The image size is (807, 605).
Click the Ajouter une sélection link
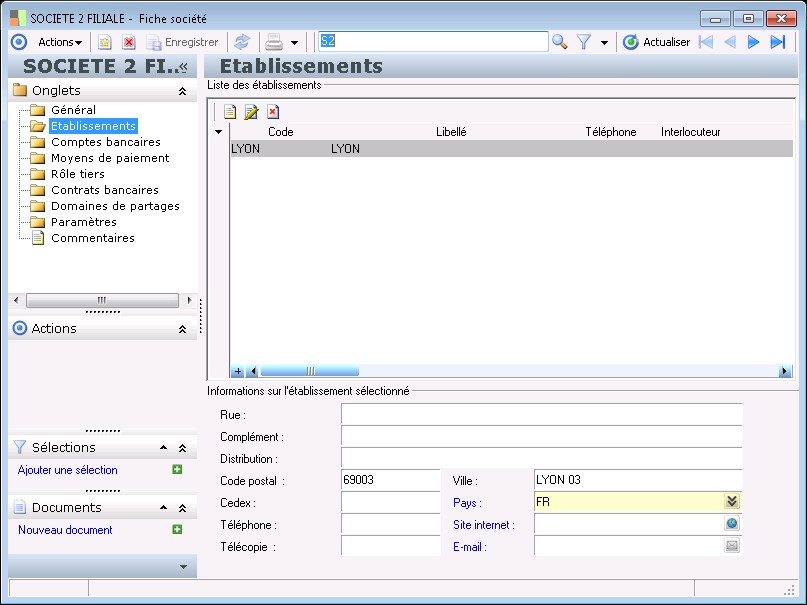(67, 470)
